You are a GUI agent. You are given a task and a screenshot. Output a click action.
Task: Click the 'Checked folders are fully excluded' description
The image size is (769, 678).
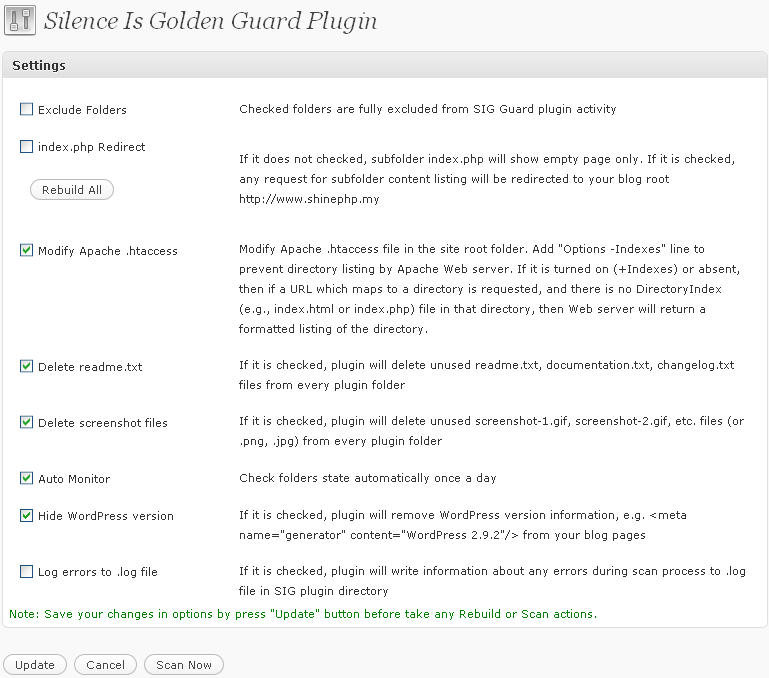click(x=427, y=109)
